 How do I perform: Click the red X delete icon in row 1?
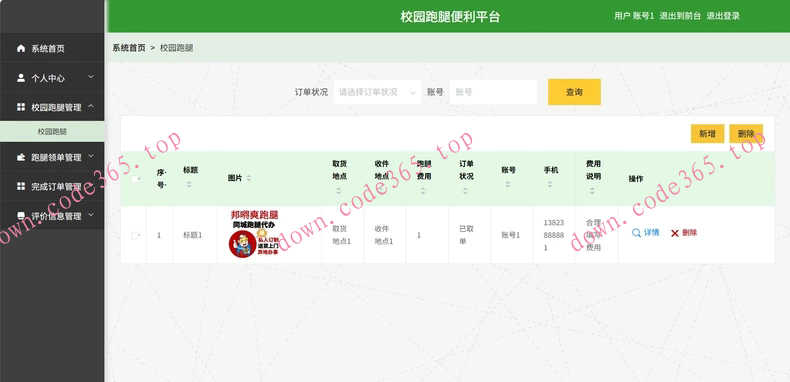675,233
